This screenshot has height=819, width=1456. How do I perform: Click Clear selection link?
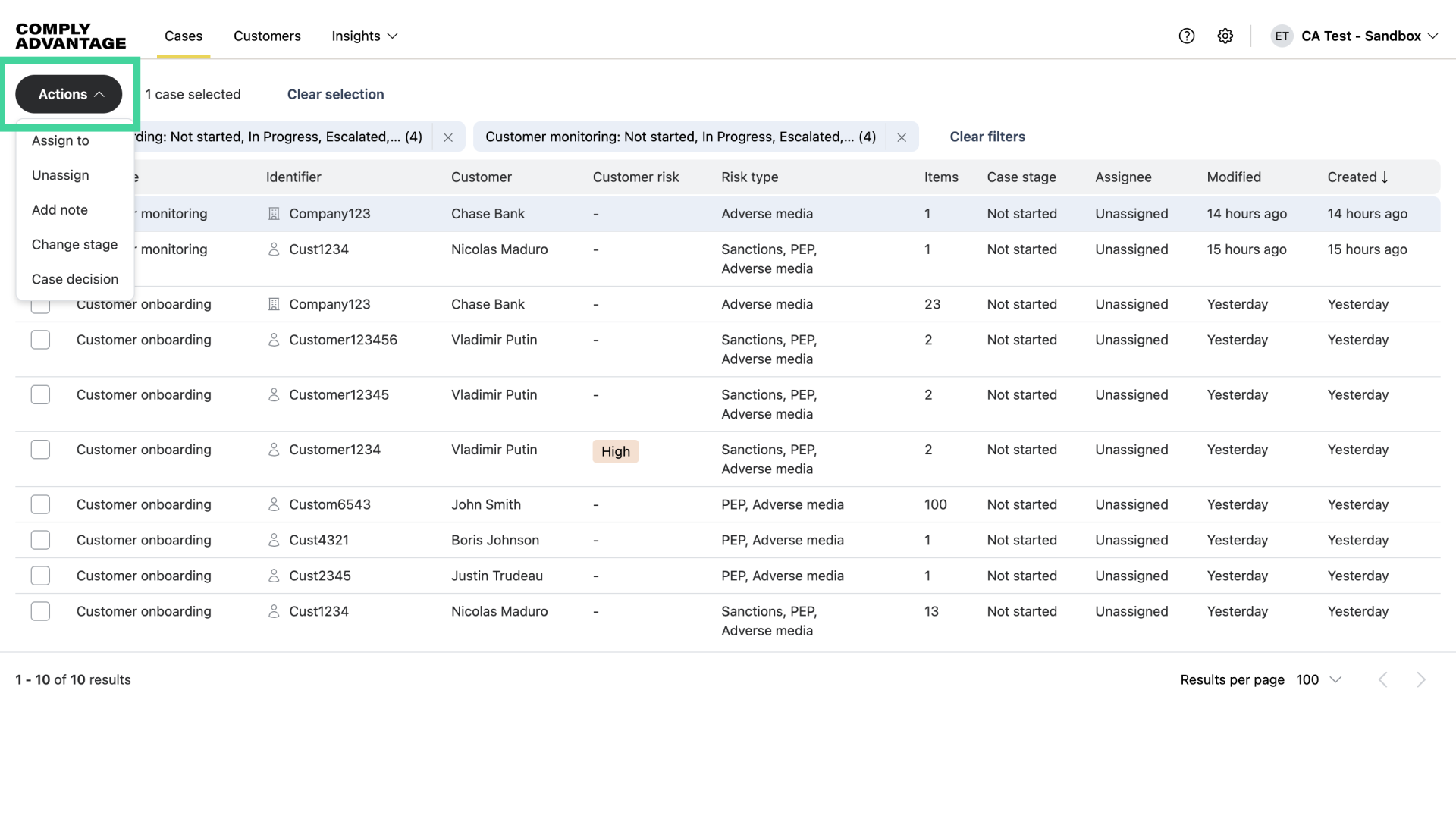point(335,94)
